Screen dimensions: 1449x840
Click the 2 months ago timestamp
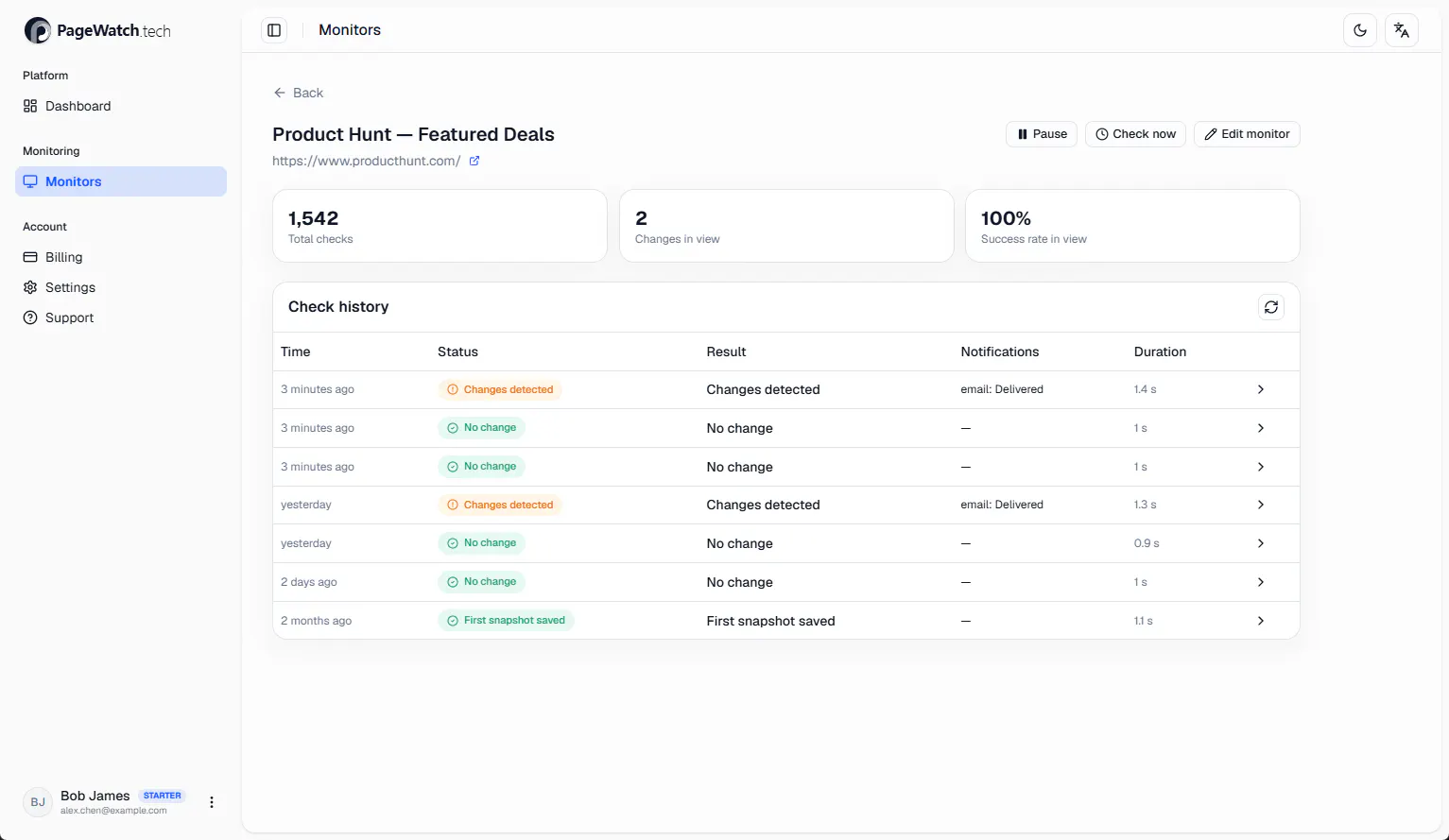[x=316, y=621]
